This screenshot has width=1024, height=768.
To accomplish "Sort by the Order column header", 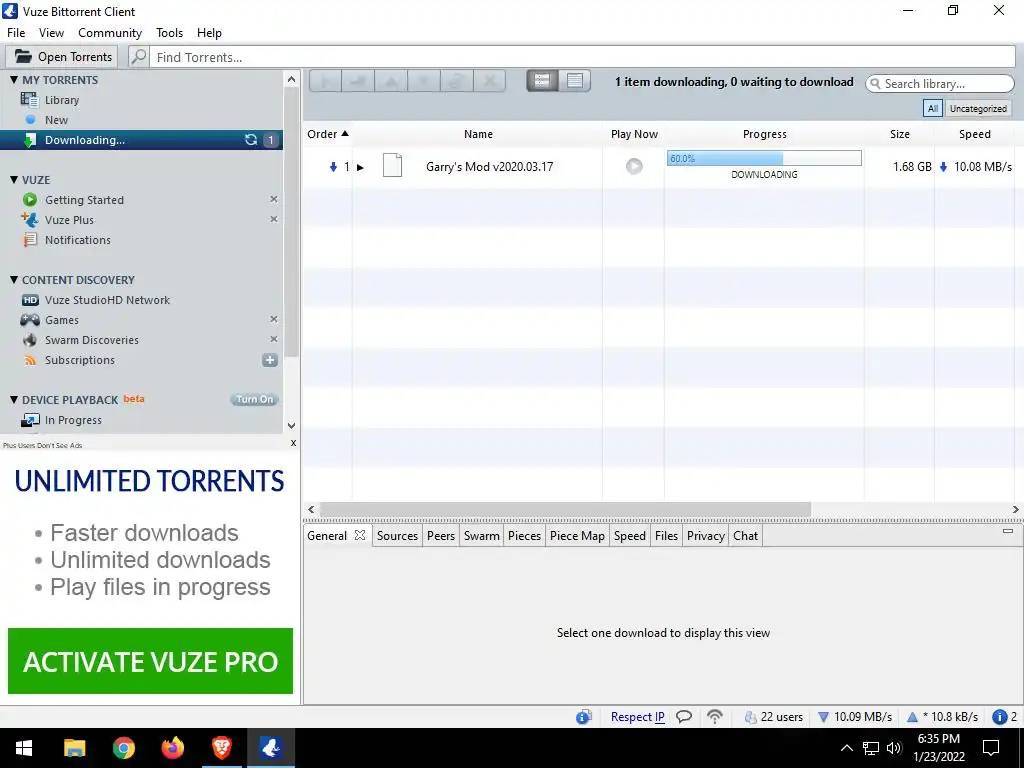I will pos(327,134).
